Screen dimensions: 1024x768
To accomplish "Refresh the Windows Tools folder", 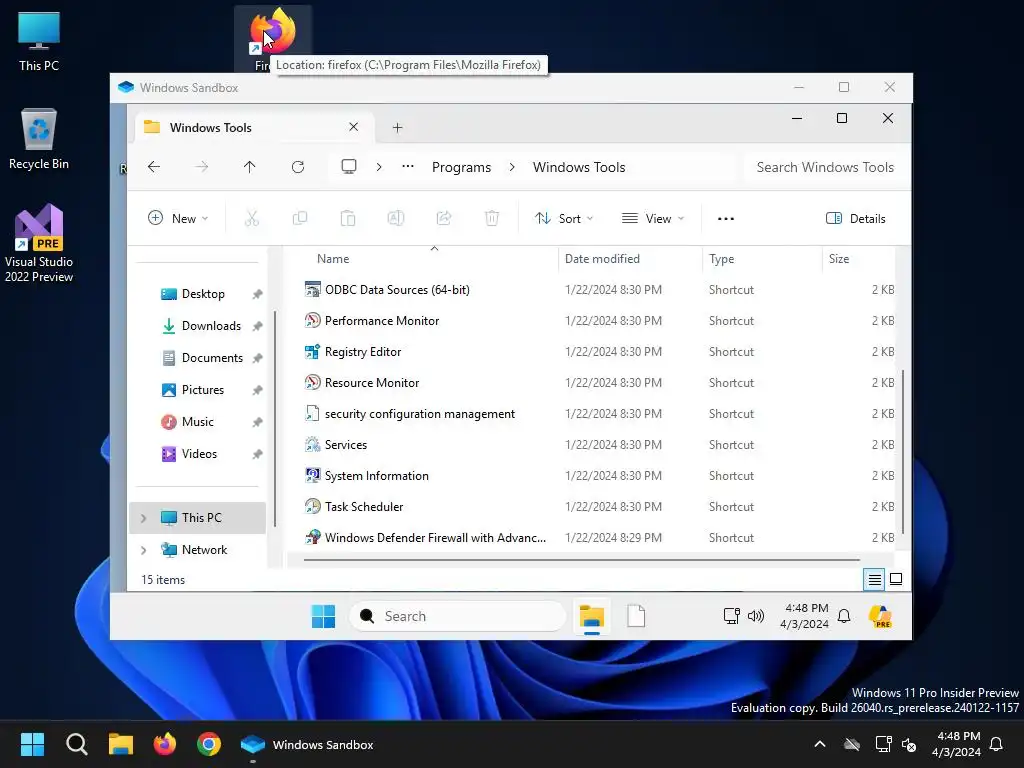I will (x=298, y=167).
